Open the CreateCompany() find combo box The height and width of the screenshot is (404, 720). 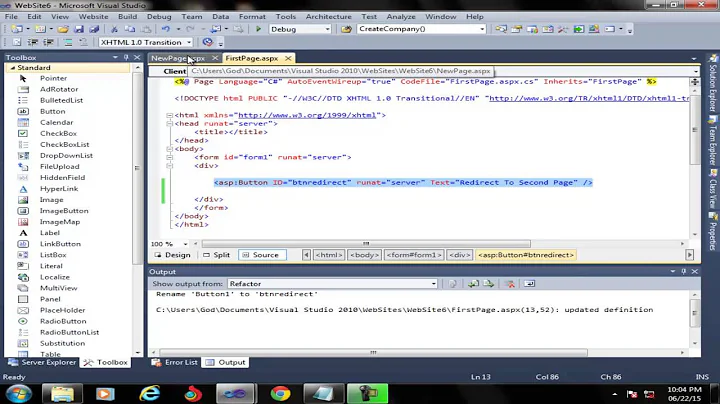pos(482,29)
